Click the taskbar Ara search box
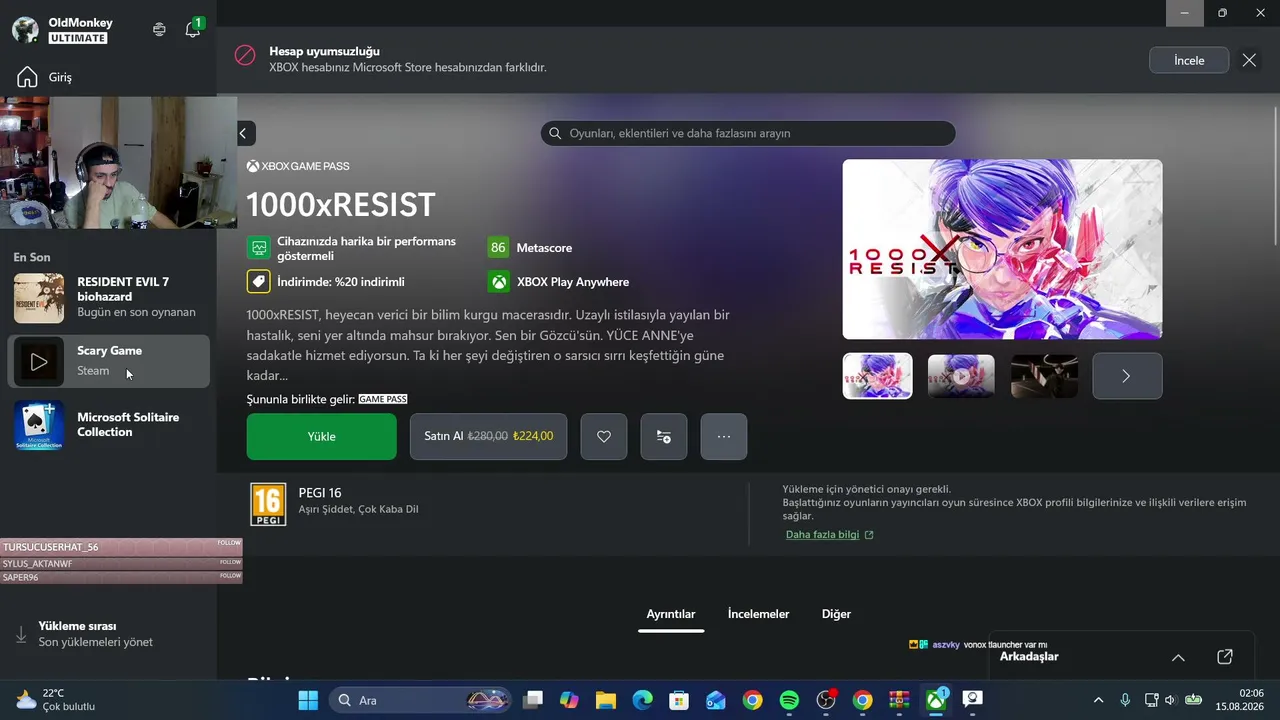Image resolution: width=1280 pixels, height=720 pixels. tap(420, 700)
